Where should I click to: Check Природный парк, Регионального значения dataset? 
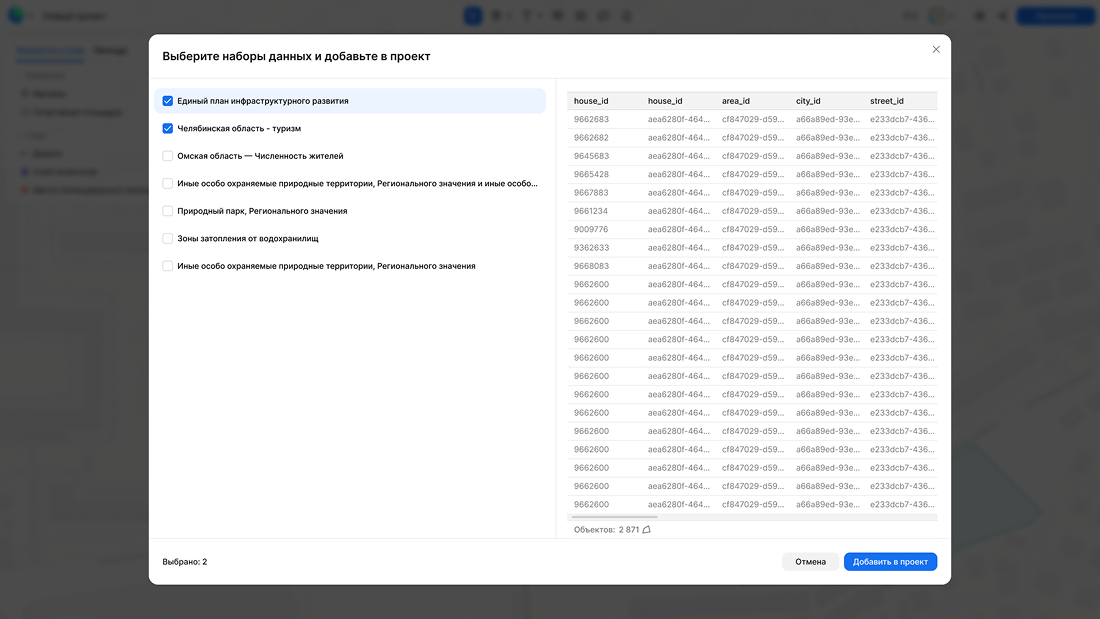click(x=168, y=211)
